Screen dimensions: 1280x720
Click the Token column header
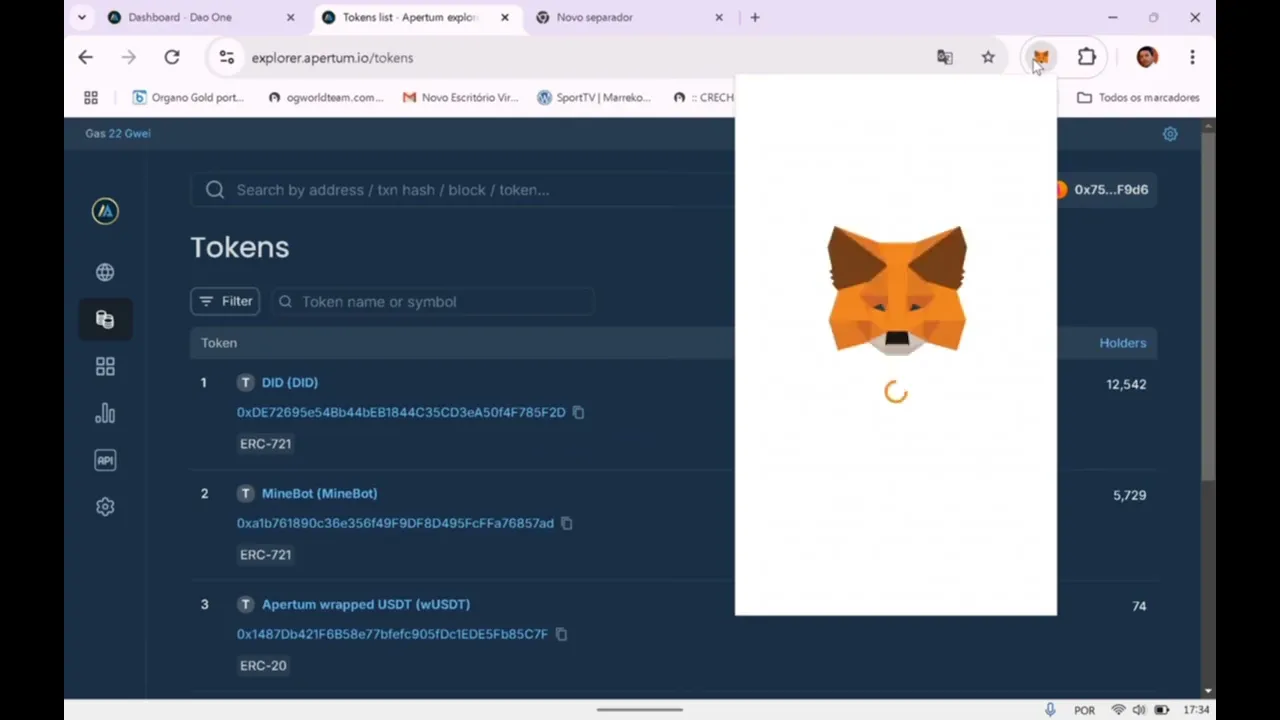point(219,343)
